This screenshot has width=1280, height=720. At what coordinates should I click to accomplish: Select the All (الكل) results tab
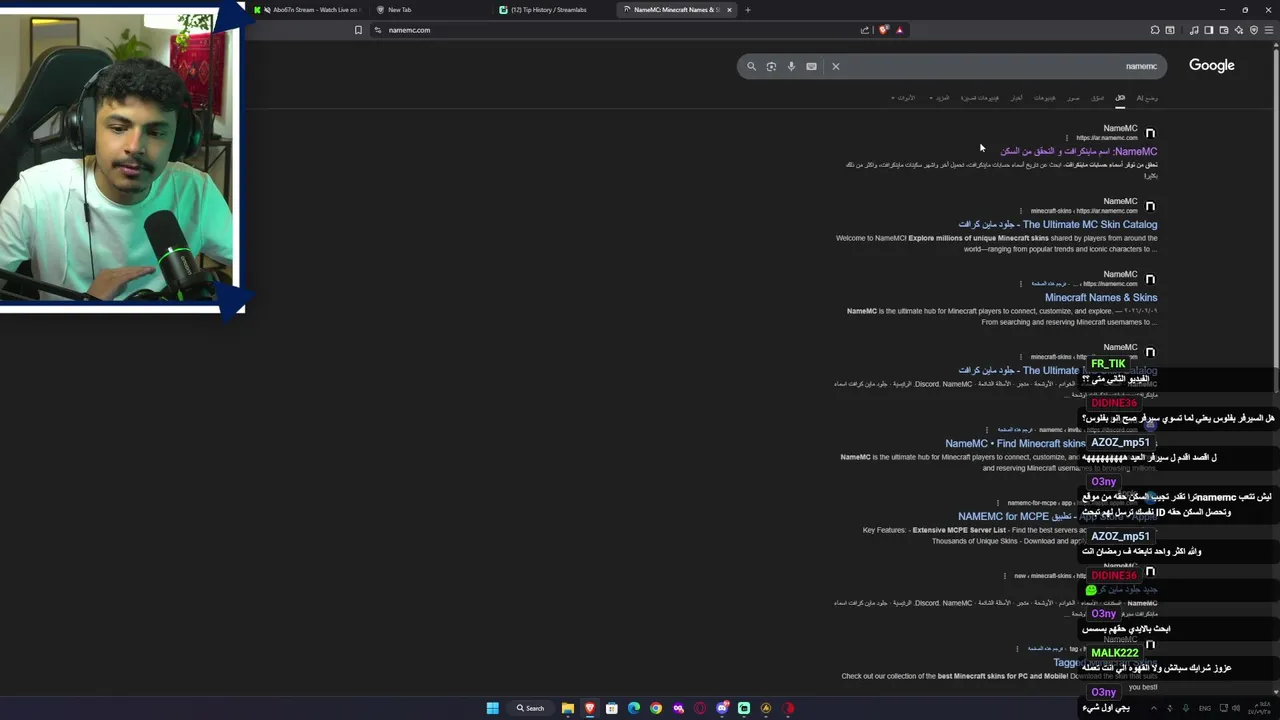[1120, 98]
